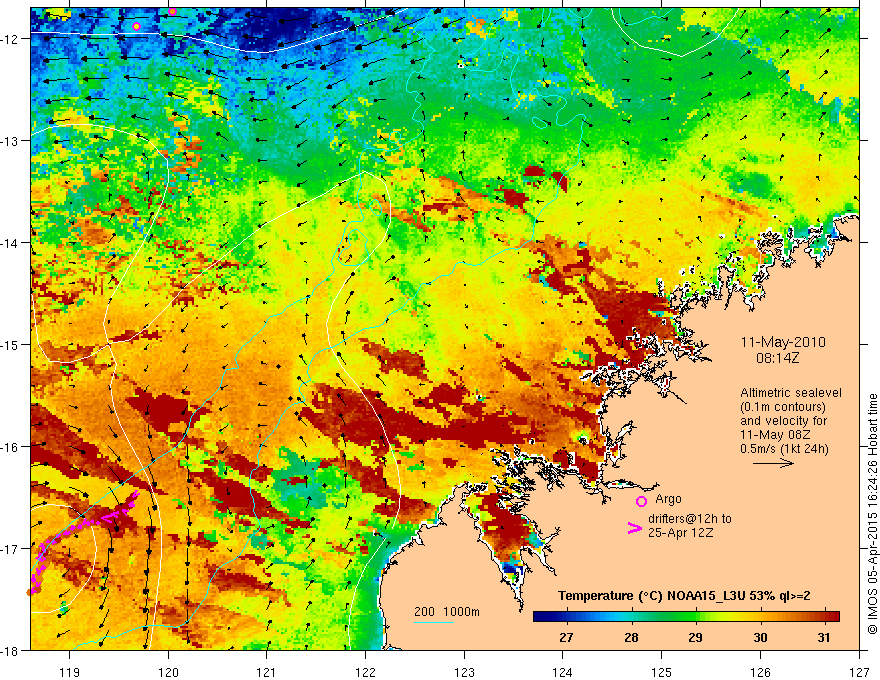The image size is (880, 680).
Task: Click the 'Altimetric sealevel' label
Action: (x=791, y=393)
